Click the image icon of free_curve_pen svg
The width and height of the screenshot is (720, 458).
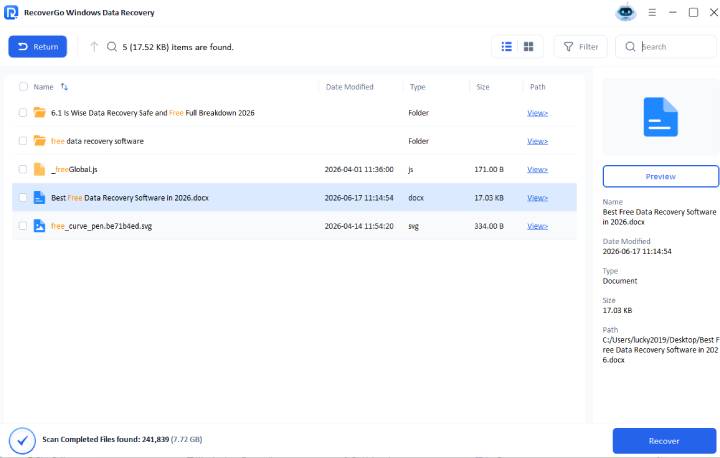click(x=39, y=226)
